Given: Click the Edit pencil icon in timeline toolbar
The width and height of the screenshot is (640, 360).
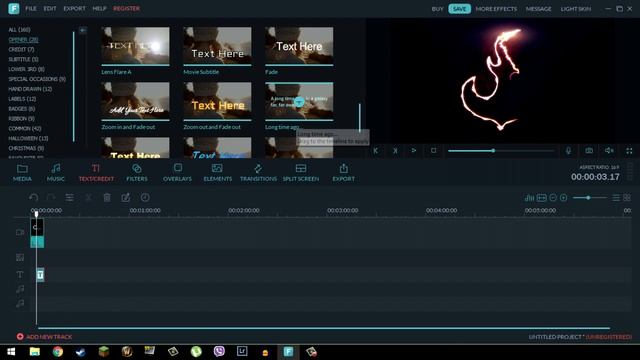Looking at the screenshot, I should coord(126,198).
